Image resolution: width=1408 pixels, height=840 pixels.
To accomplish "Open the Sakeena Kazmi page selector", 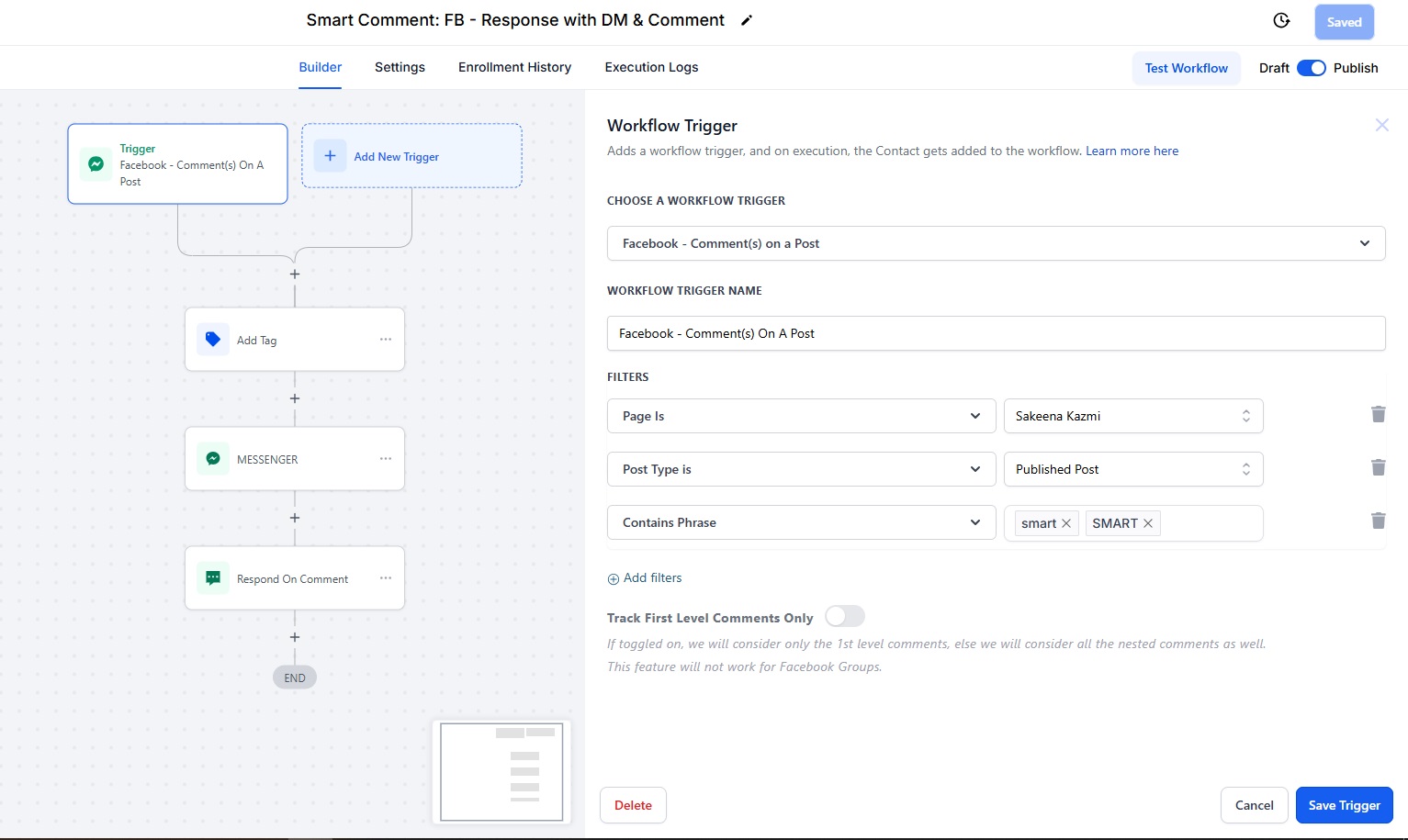I will [1132, 416].
